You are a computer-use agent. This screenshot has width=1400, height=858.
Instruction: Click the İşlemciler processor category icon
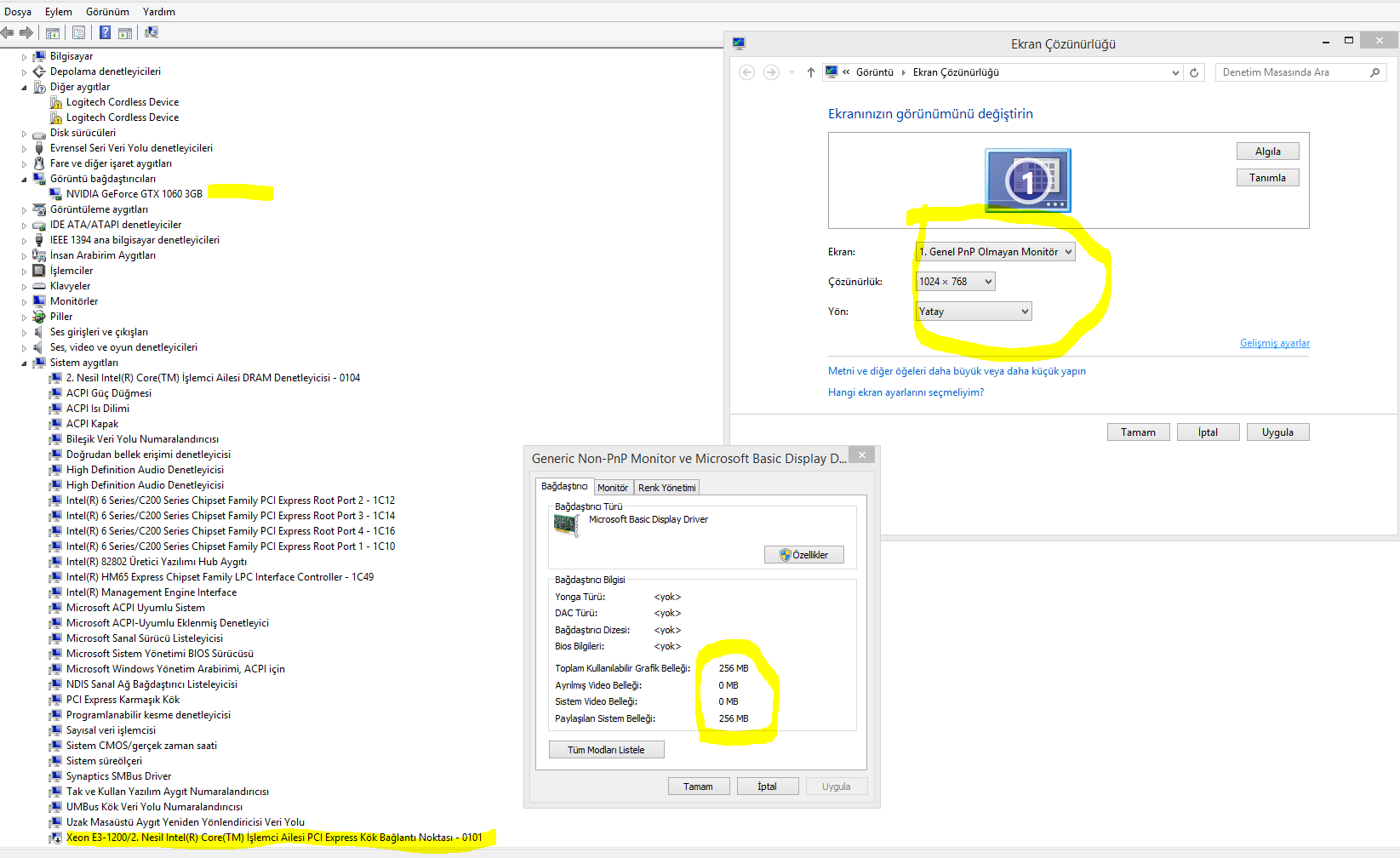[x=39, y=271]
